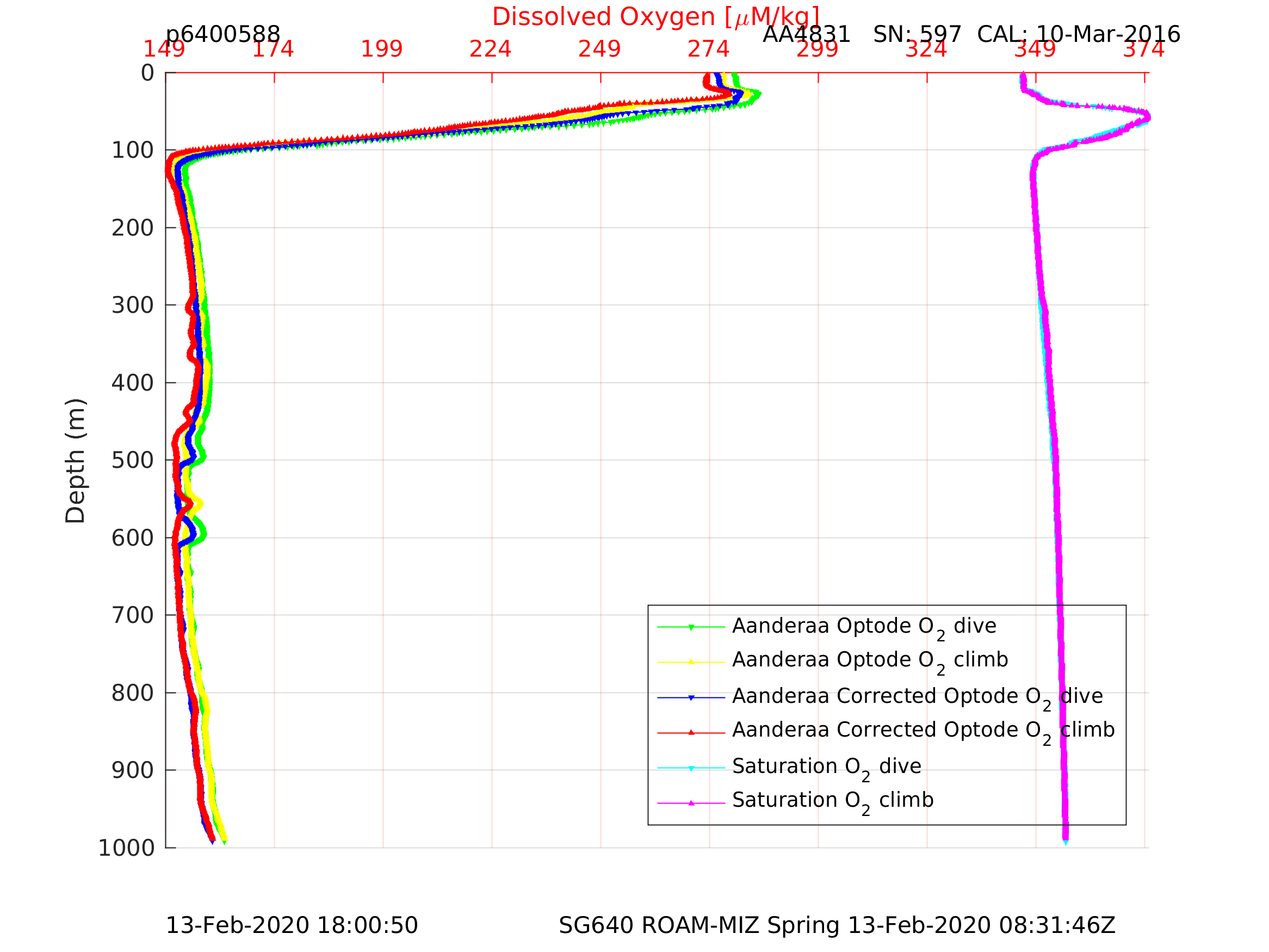
Task: Click the '13-Feb-2020 18:00:50' timestamp
Action: click(292, 925)
